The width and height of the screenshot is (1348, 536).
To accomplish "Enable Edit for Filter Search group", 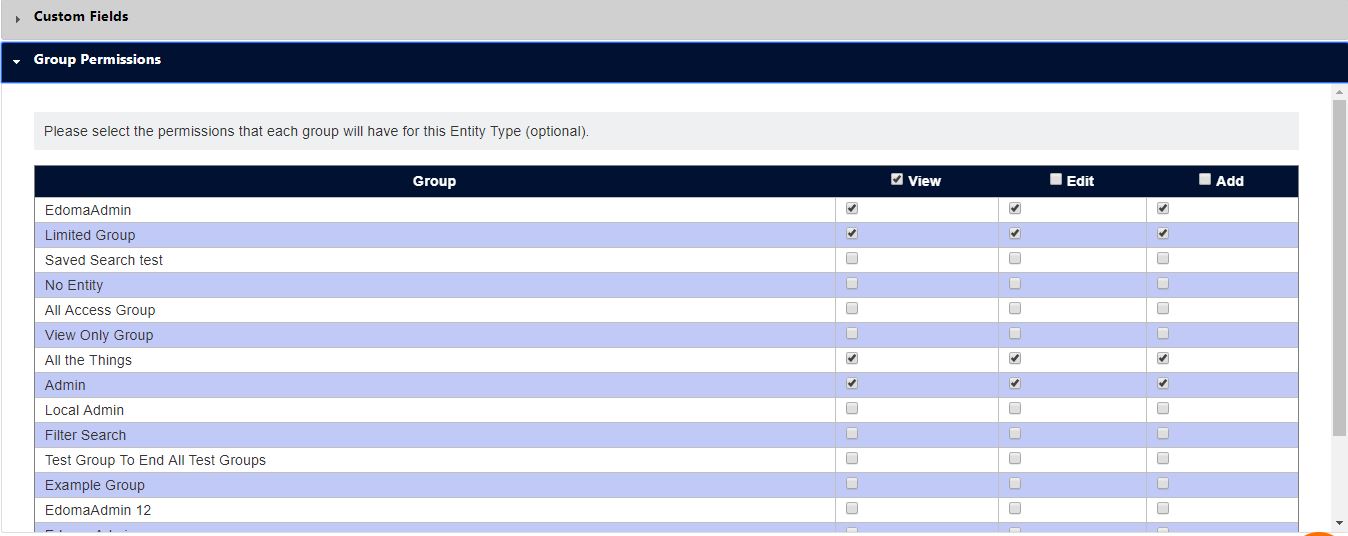I will coord(1015,434).
